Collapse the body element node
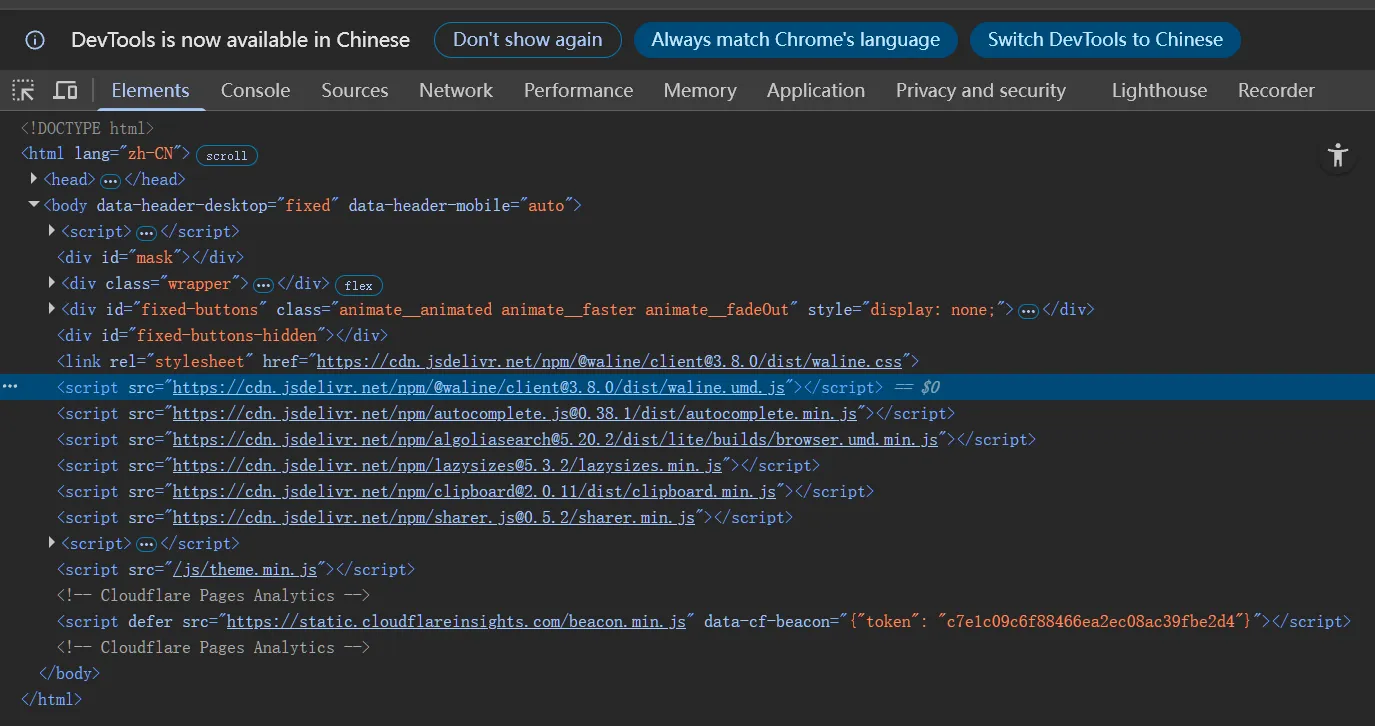Image resolution: width=1375 pixels, height=726 pixels. (33, 204)
